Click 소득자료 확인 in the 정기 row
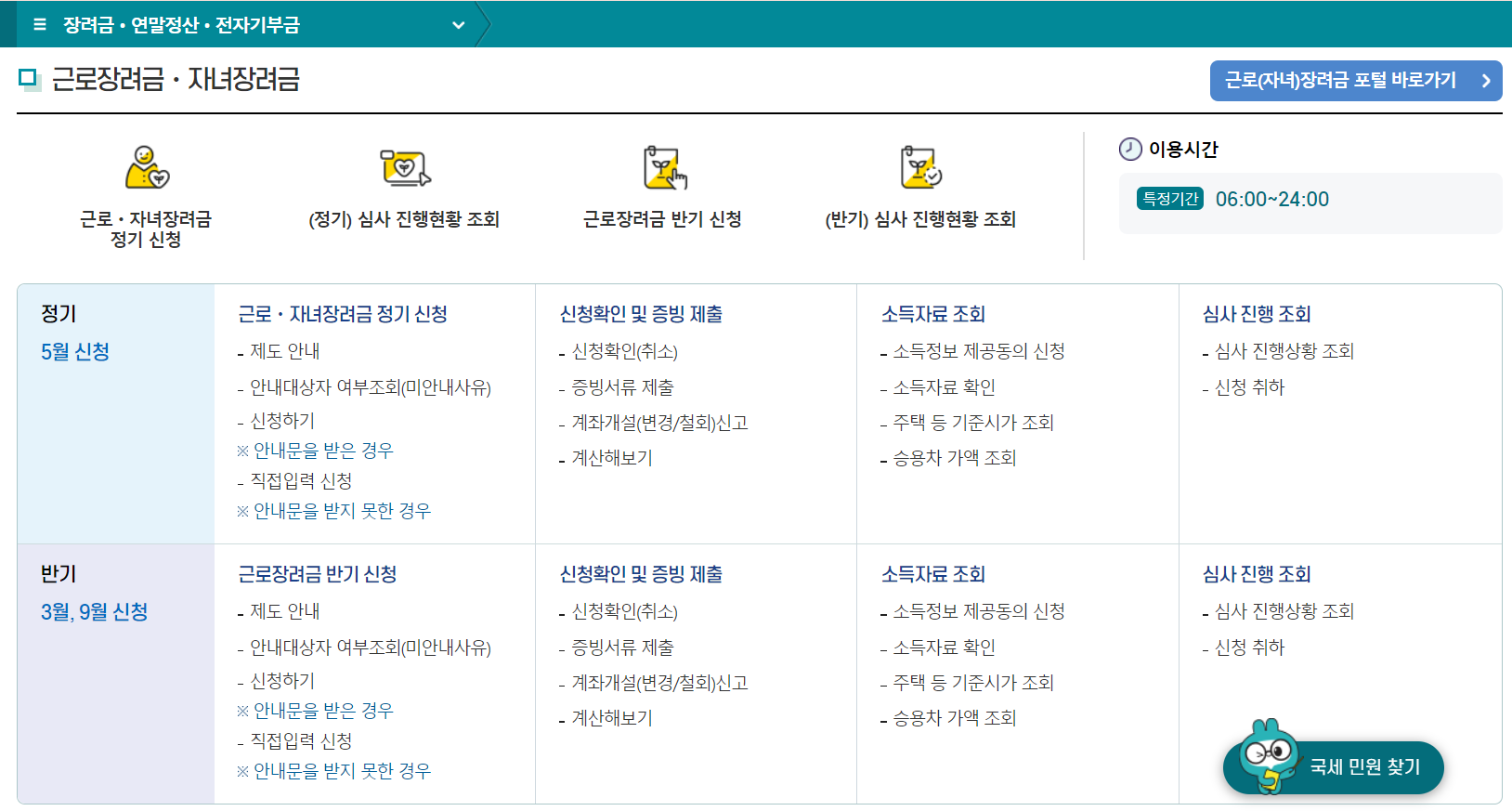This screenshot has height=811, width=1512. (944, 387)
